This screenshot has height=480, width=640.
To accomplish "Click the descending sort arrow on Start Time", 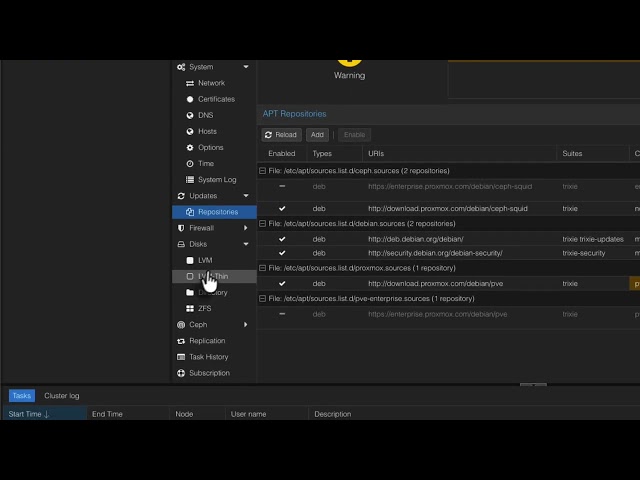I will tap(47, 414).
